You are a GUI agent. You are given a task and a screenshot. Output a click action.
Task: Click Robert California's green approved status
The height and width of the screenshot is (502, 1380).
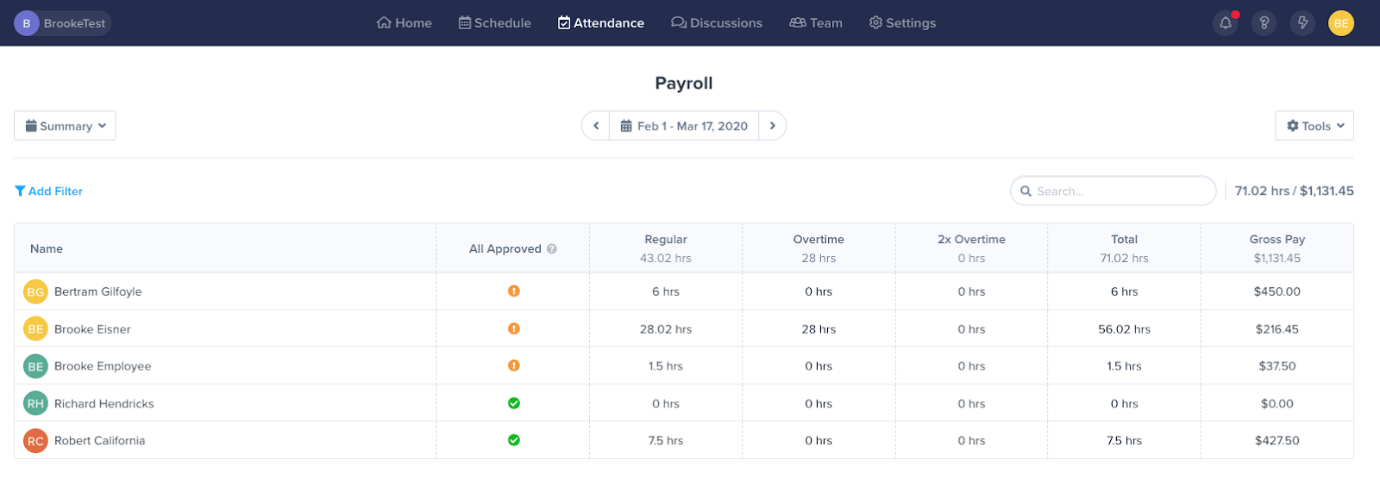pyautogui.click(x=513, y=440)
